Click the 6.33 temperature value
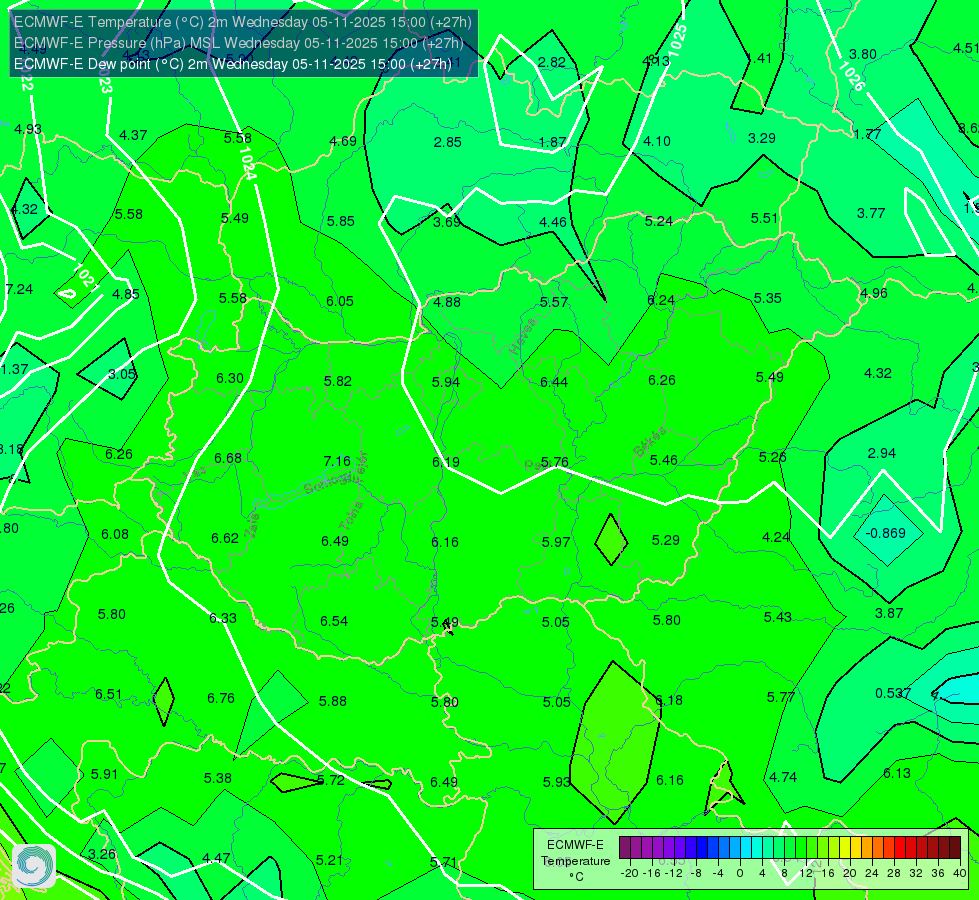 pos(223,618)
